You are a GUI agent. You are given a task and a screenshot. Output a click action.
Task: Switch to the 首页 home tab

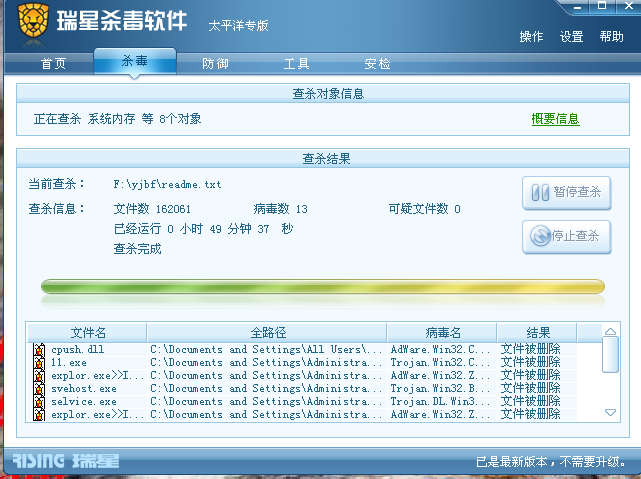pyautogui.click(x=53, y=64)
